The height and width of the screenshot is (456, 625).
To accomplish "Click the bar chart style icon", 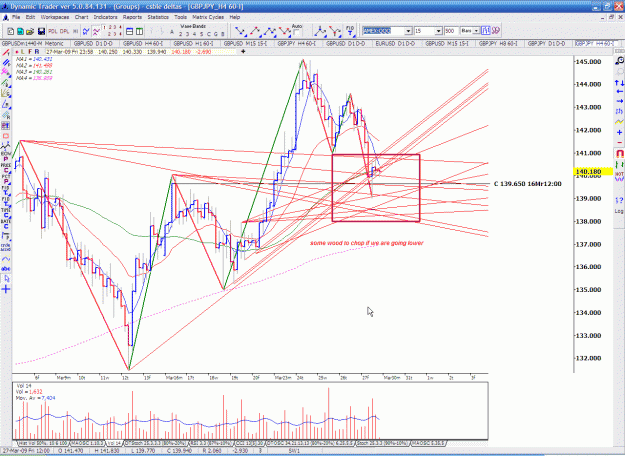I will click(x=485, y=31).
